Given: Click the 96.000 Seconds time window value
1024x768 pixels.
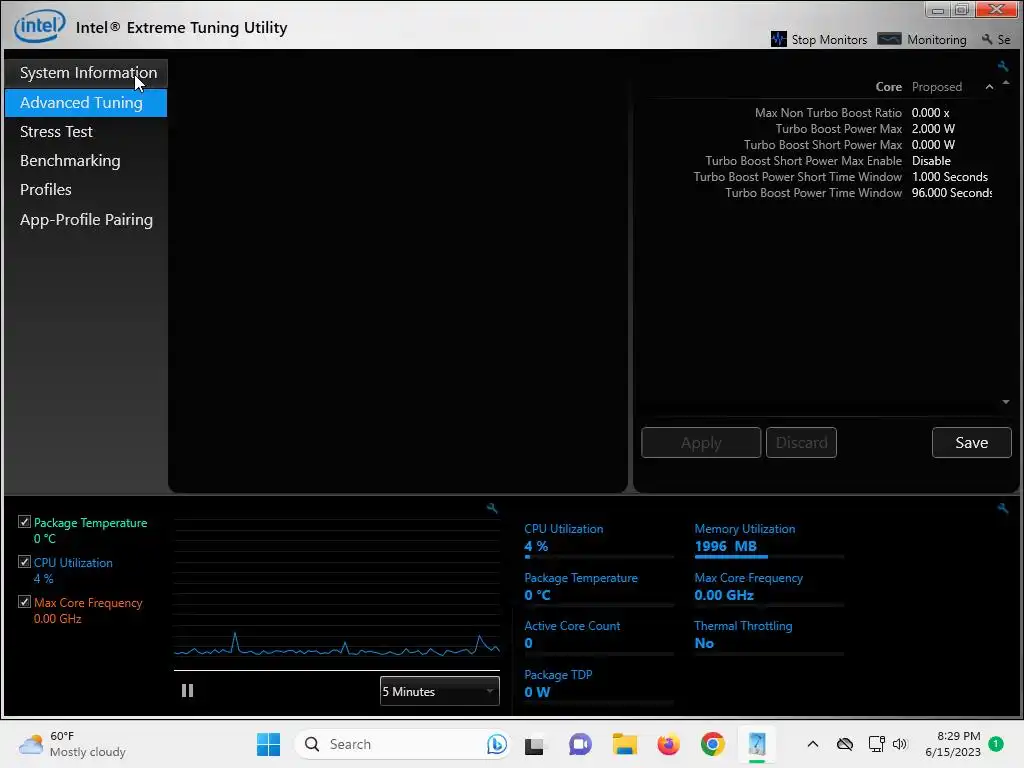Looking at the screenshot, I should 952,193.
